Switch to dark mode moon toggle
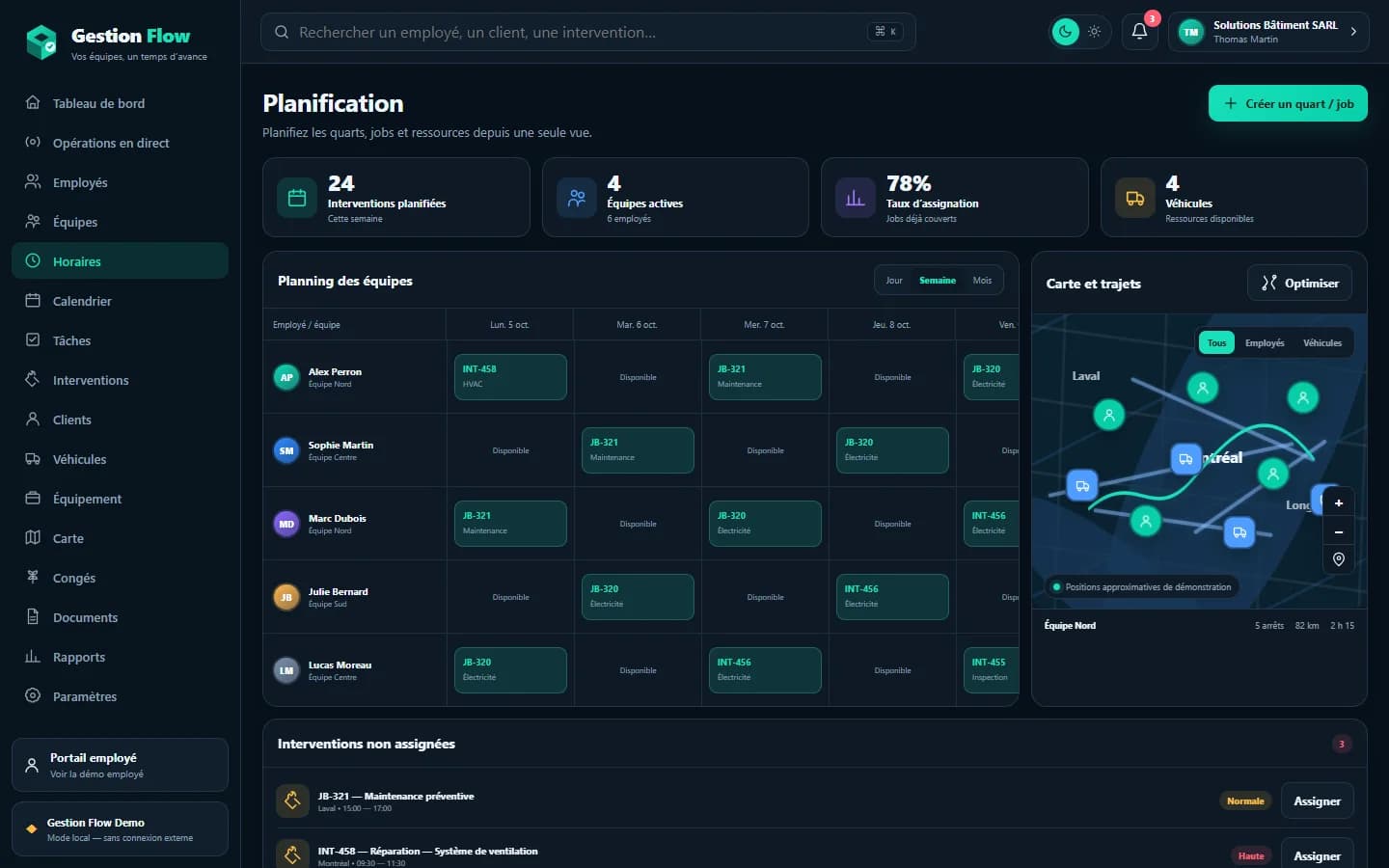The width and height of the screenshot is (1389, 868). point(1065,32)
